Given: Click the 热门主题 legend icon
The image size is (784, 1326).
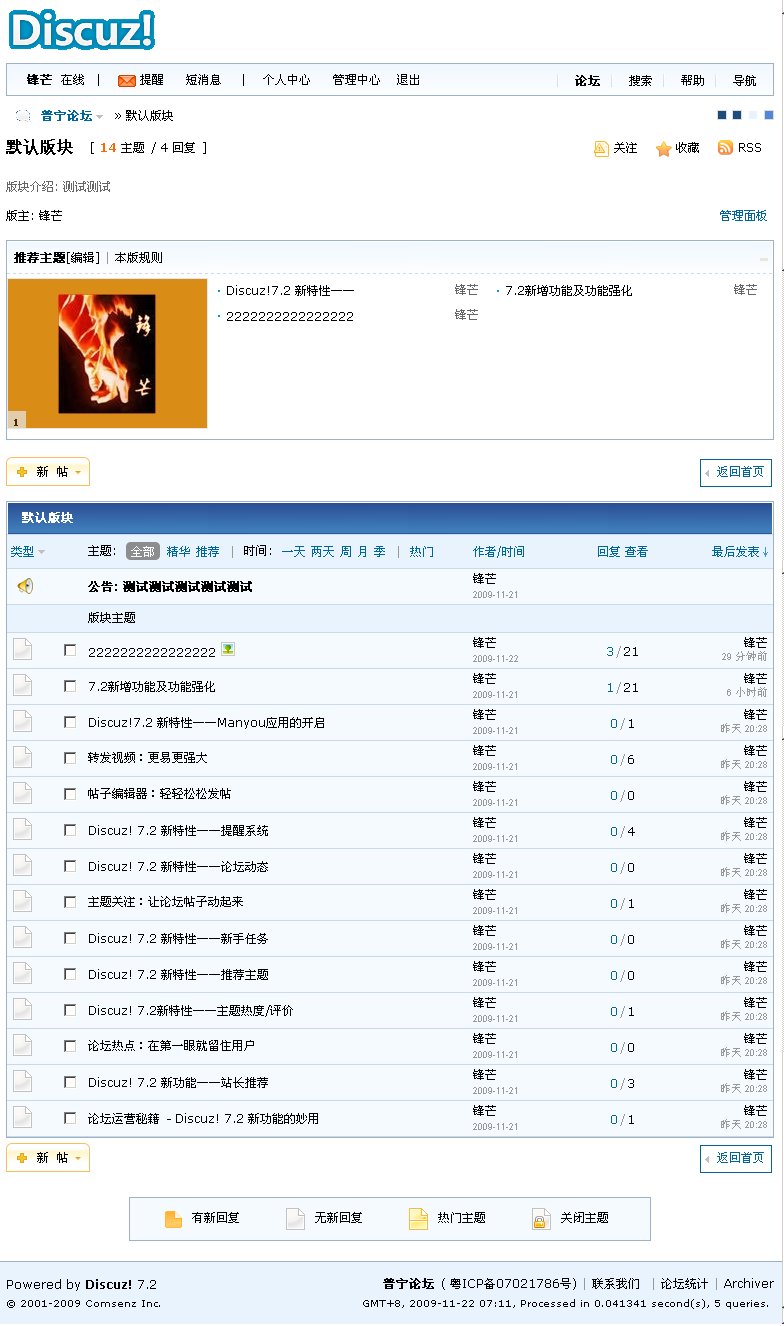Looking at the screenshot, I should 418,1218.
